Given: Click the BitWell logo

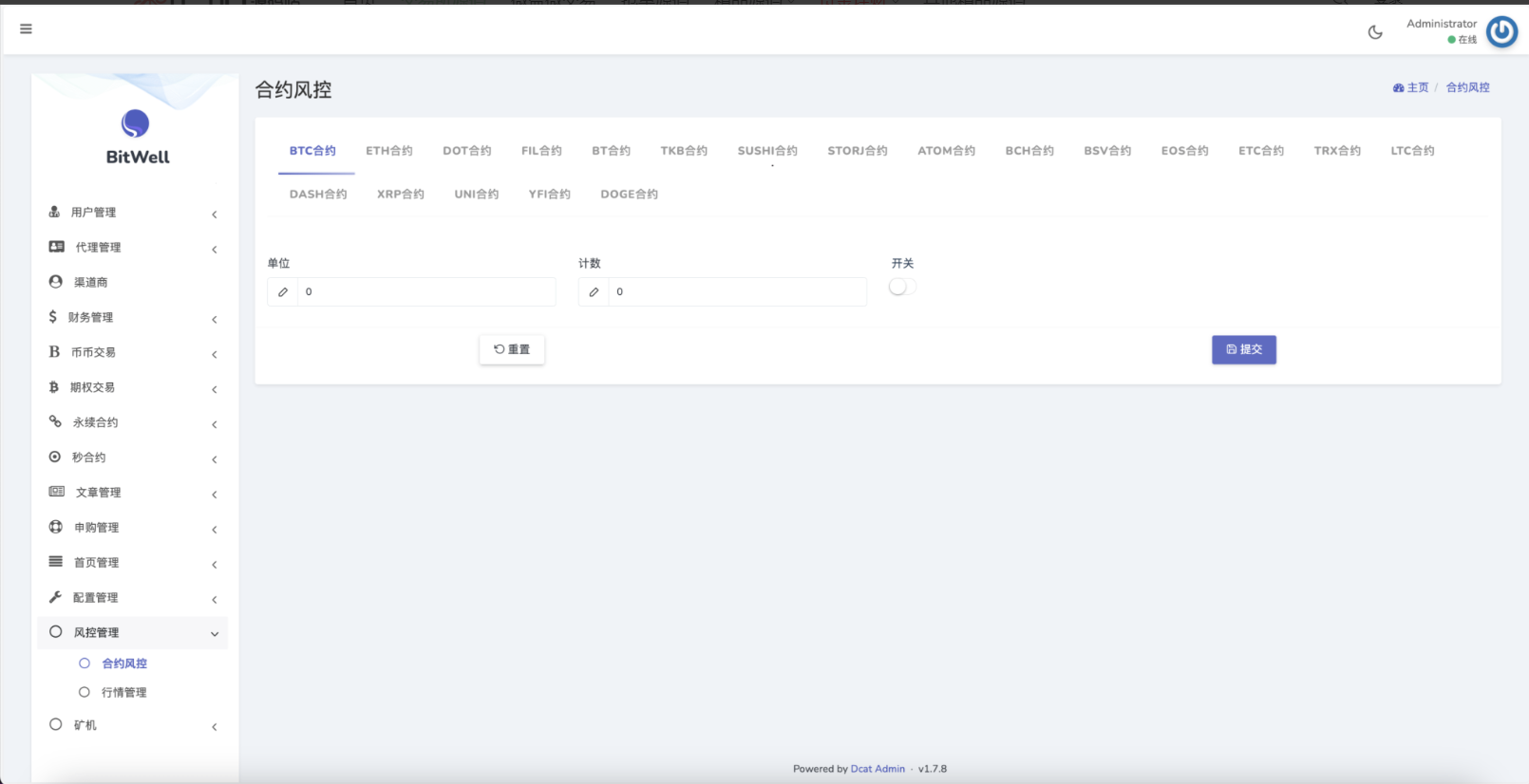Looking at the screenshot, I should pyautogui.click(x=136, y=124).
